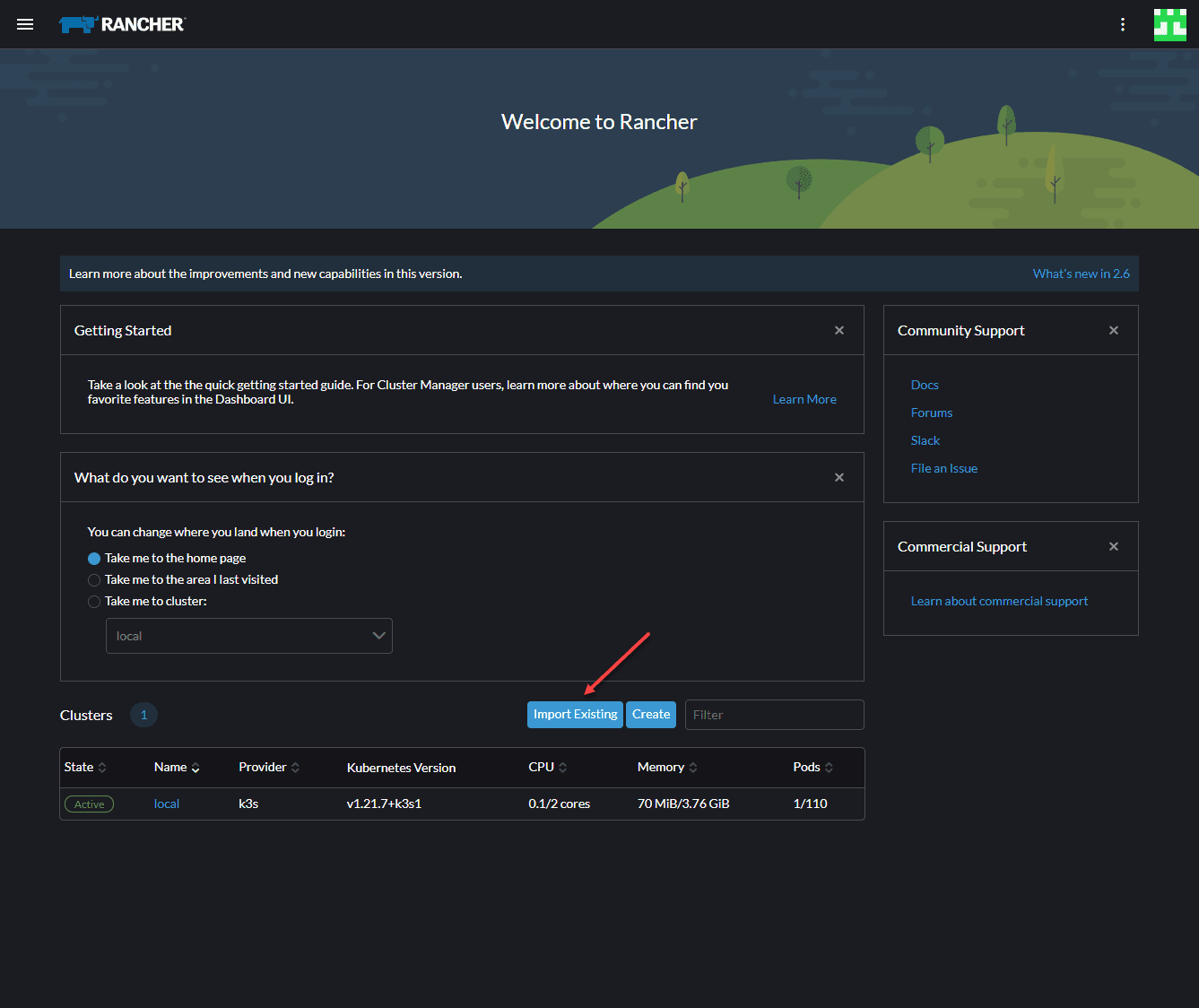Click the Active state badge
Viewport: 1199px width, 1008px height.
89,804
